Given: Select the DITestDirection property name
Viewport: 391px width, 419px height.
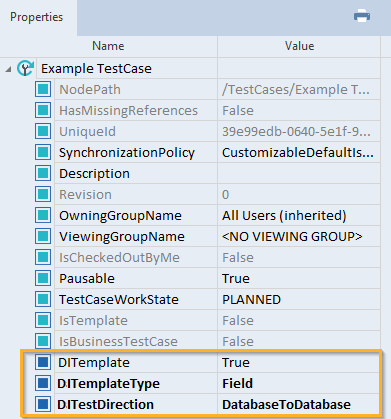Looking at the screenshot, I should pos(105,404).
